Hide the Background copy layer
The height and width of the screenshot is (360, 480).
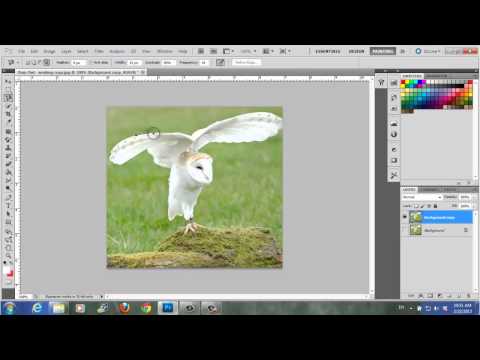405,217
